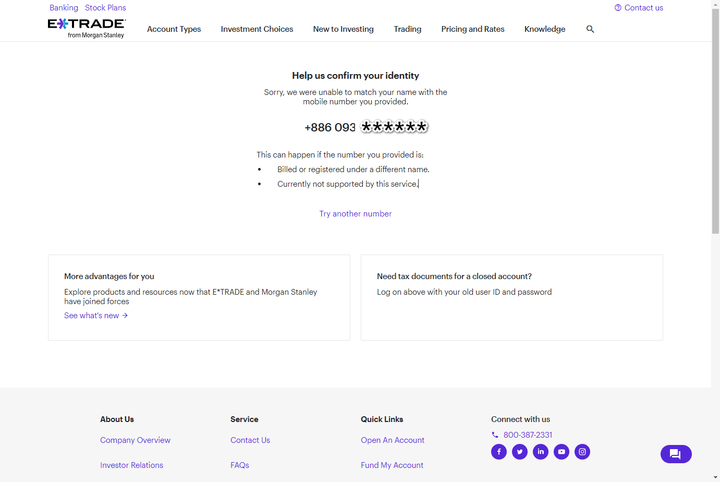Click Contact us at top right

639,8
